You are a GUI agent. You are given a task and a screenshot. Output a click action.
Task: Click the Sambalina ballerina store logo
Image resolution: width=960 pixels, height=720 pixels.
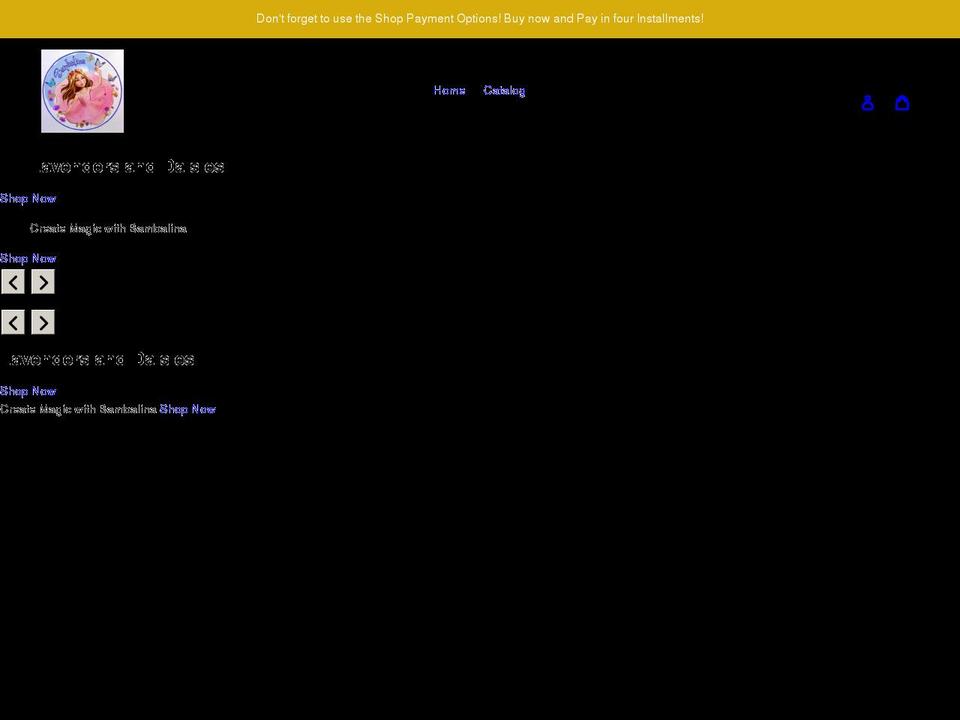[82, 90]
